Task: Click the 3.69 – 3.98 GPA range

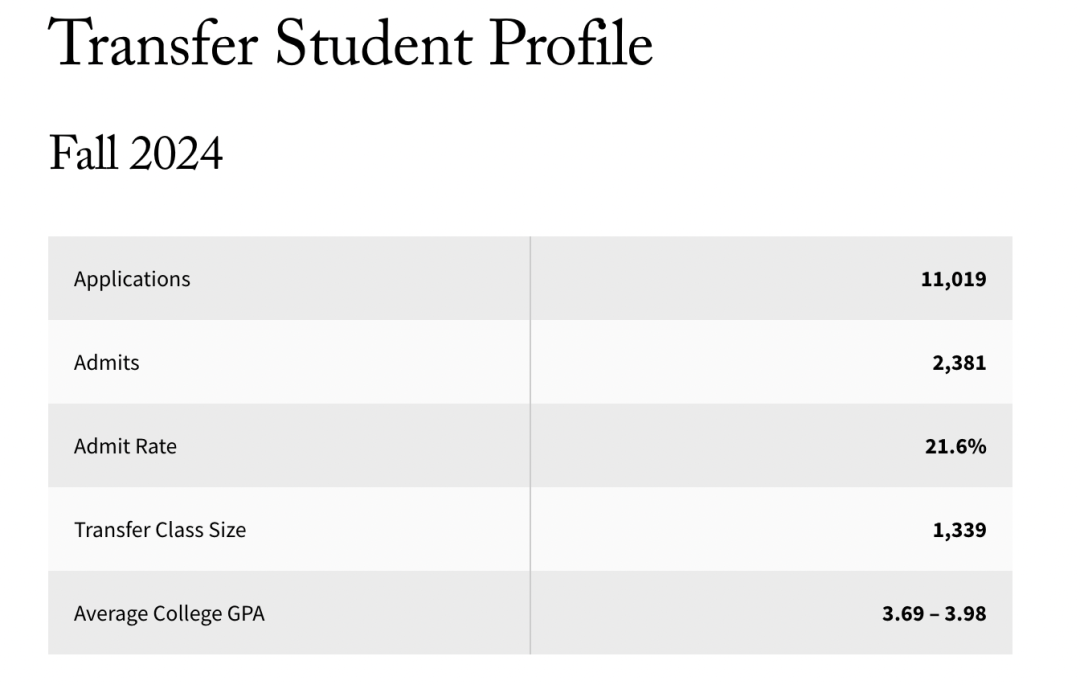Action: 934,613
